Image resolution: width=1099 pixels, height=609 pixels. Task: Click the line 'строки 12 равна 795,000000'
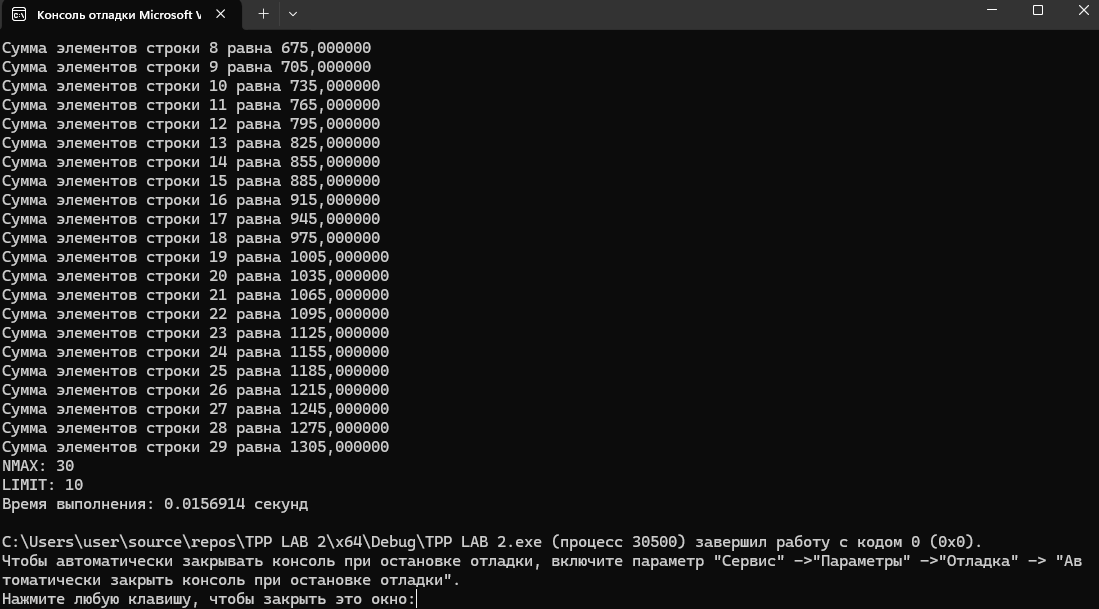tap(191, 124)
